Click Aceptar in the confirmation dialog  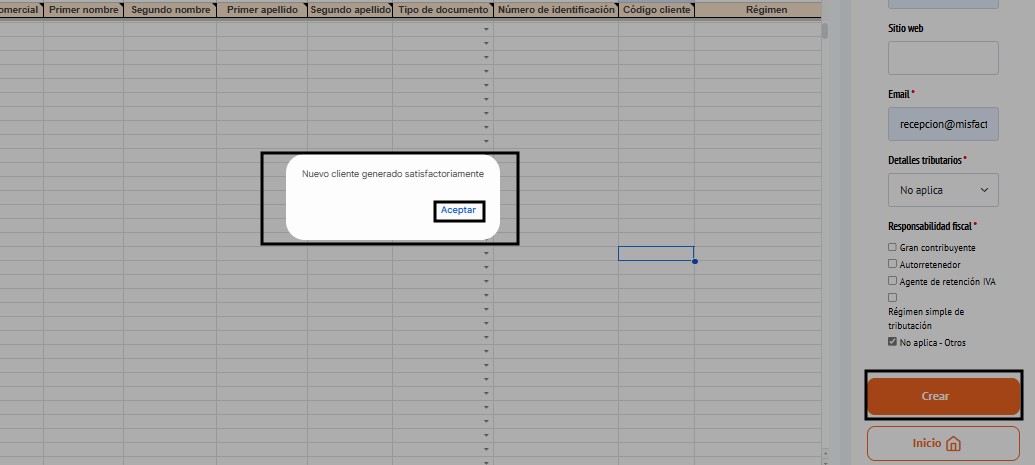tap(459, 211)
